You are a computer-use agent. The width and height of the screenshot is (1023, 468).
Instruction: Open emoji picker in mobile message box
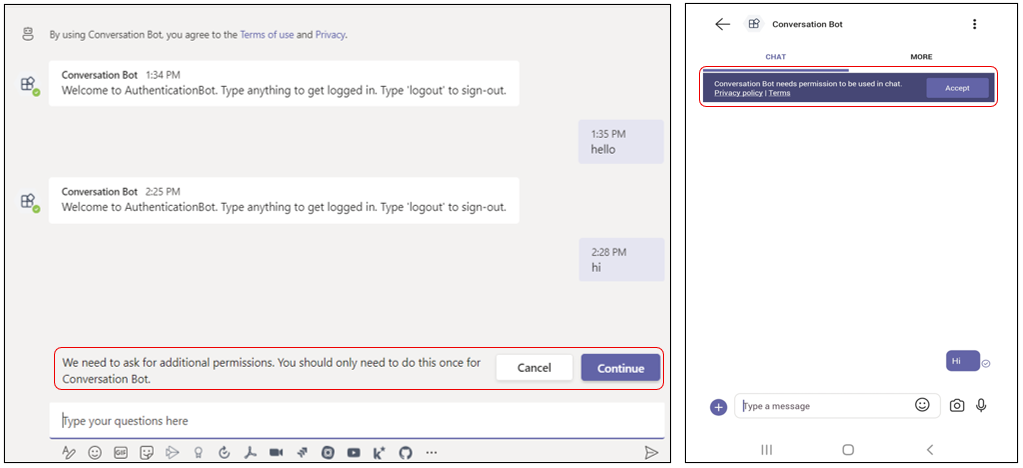[x=922, y=405]
